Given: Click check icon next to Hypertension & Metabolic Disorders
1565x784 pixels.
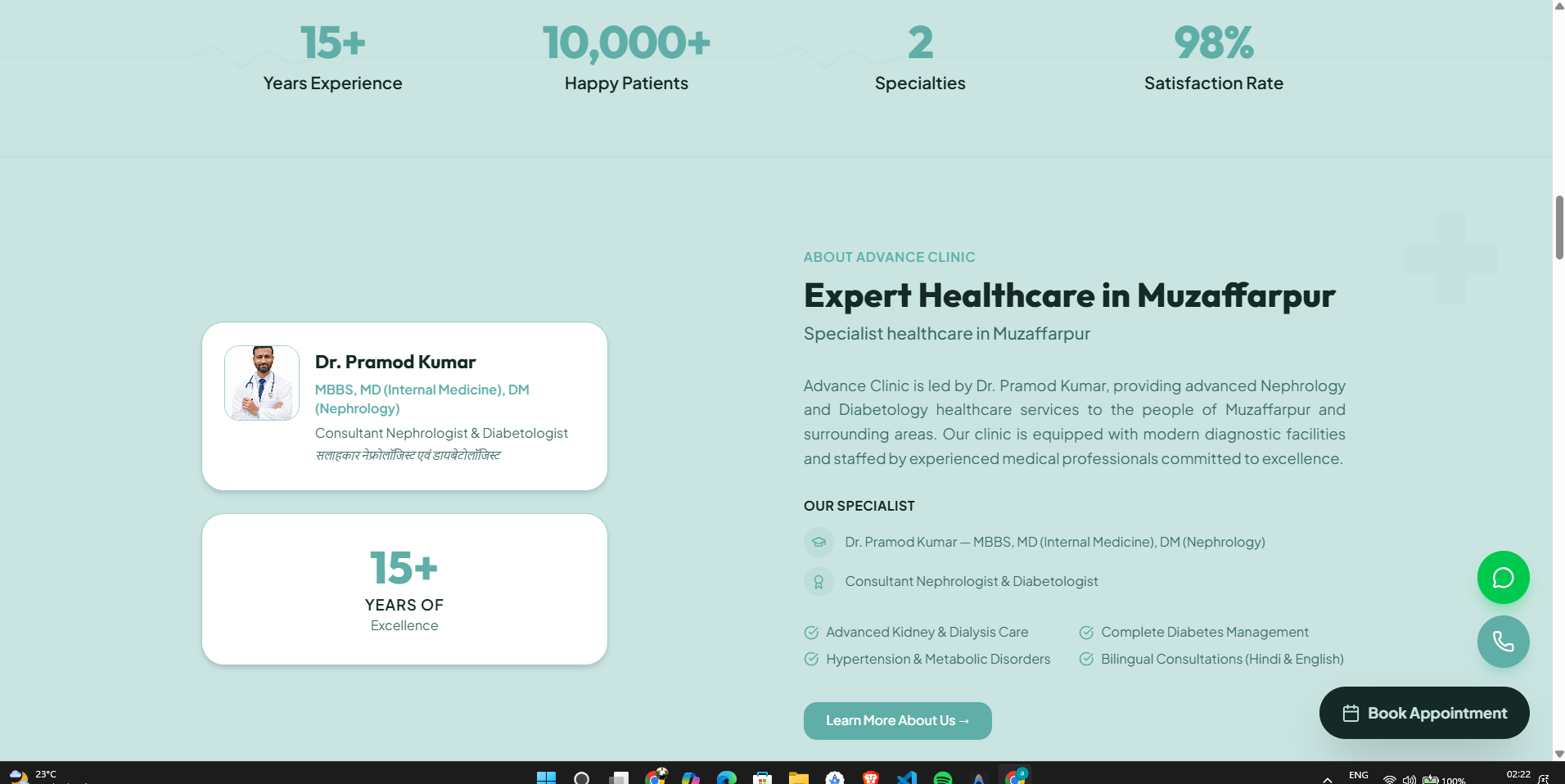Looking at the screenshot, I should pos(811,660).
